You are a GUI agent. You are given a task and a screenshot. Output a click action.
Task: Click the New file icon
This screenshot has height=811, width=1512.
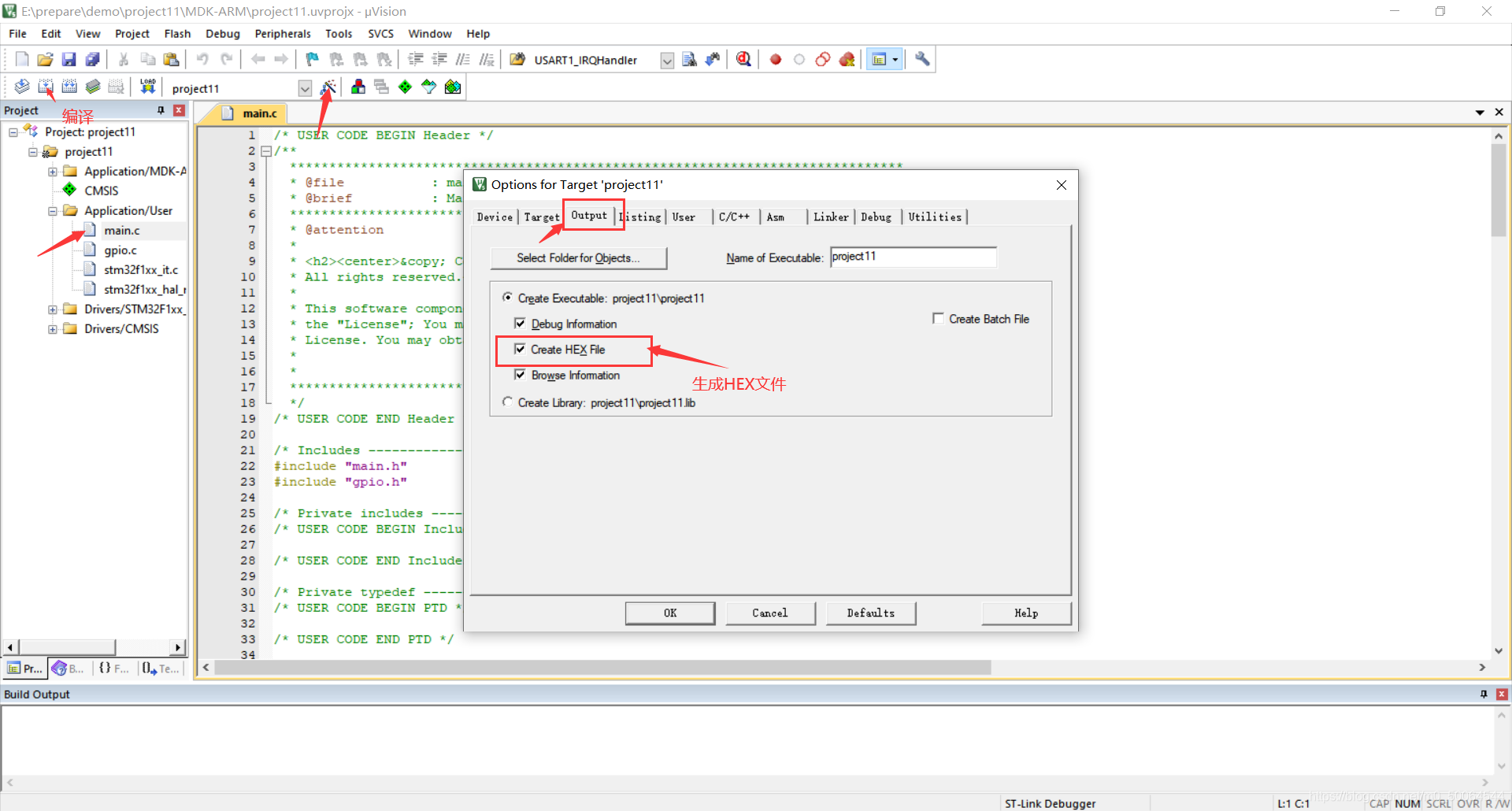coord(22,60)
